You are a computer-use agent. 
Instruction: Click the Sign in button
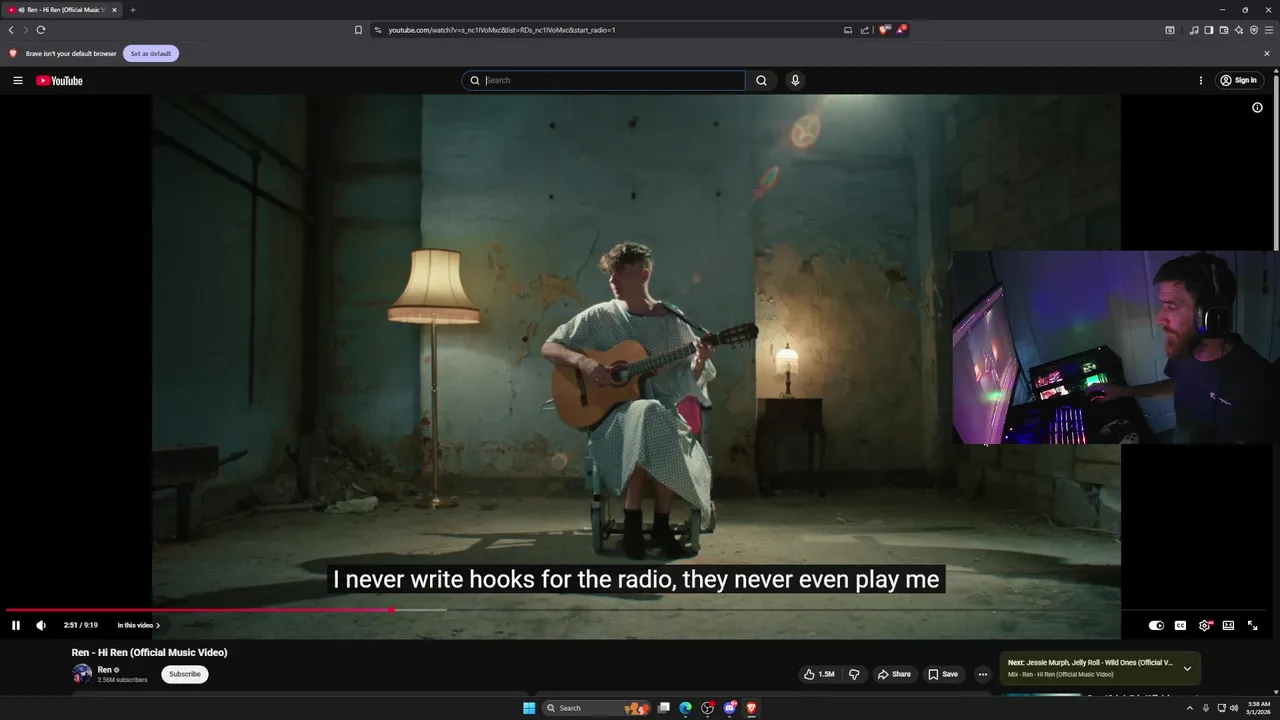pos(1239,80)
